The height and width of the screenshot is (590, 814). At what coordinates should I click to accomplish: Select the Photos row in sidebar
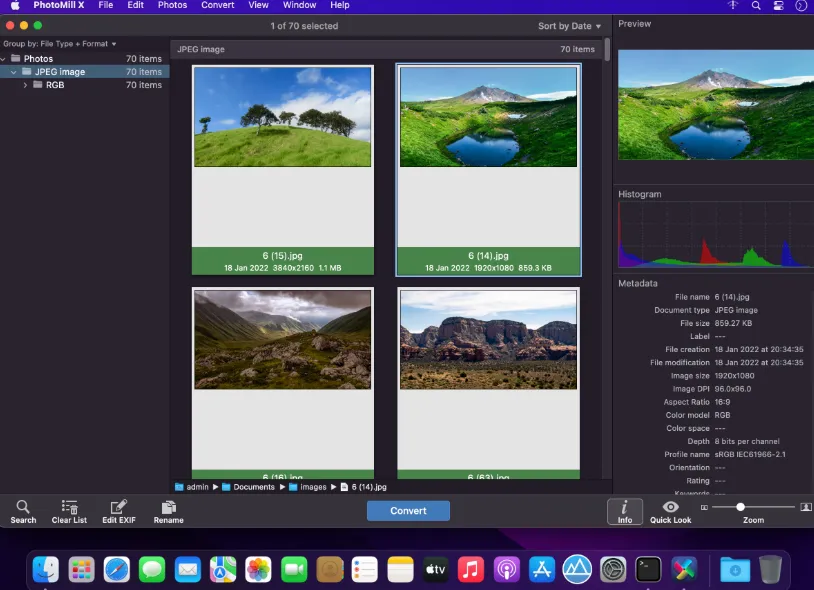coord(84,59)
